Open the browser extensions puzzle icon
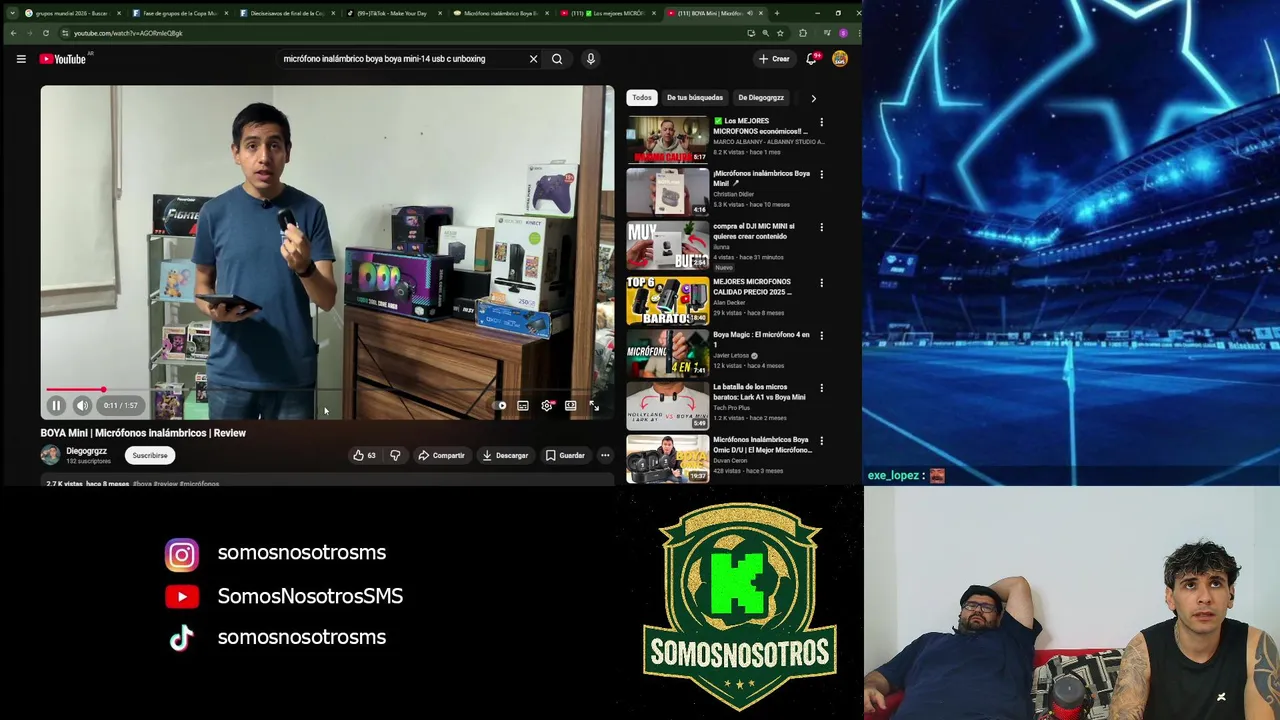 [803, 33]
